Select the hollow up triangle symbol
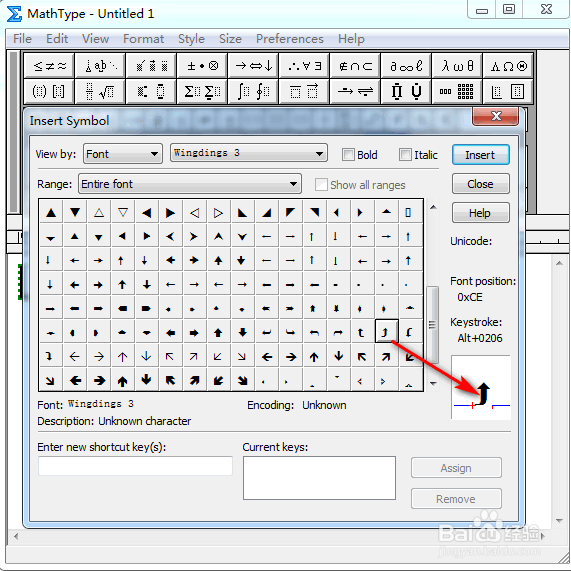571x571 pixels. tap(99, 212)
